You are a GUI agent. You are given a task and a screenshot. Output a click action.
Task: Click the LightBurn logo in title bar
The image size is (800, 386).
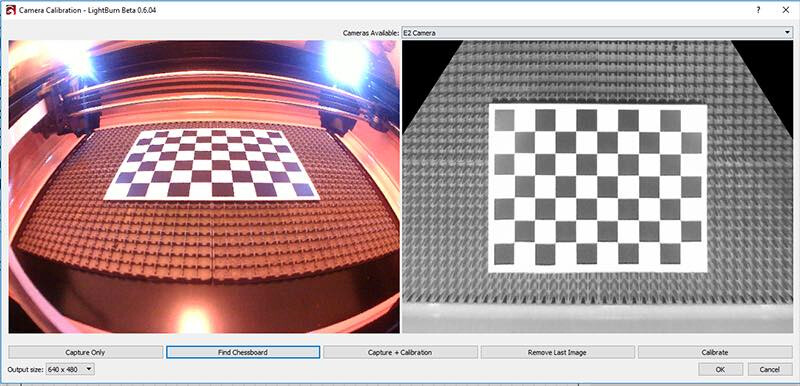(x=10, y=10)
